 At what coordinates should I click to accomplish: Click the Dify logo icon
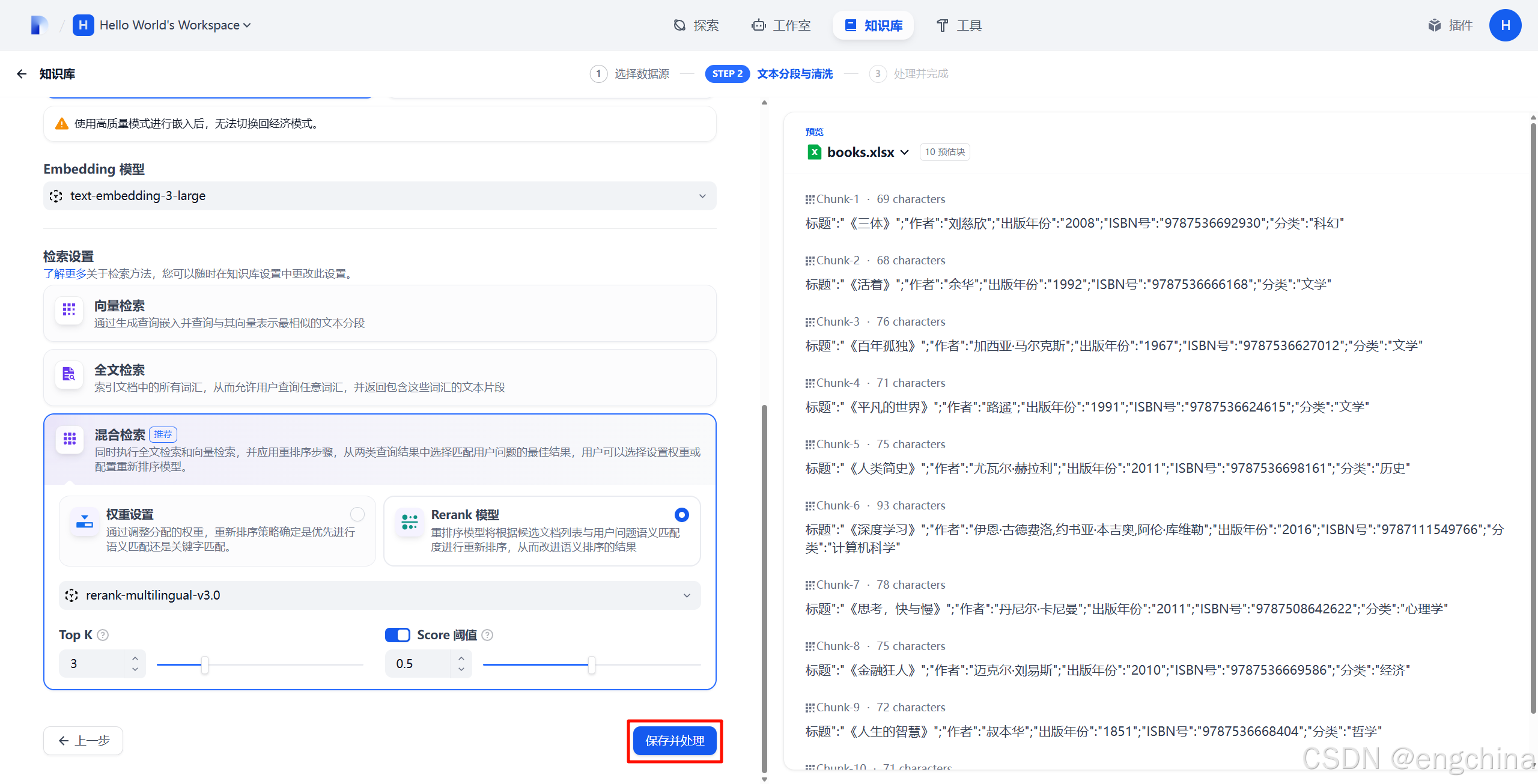(38, 25)
